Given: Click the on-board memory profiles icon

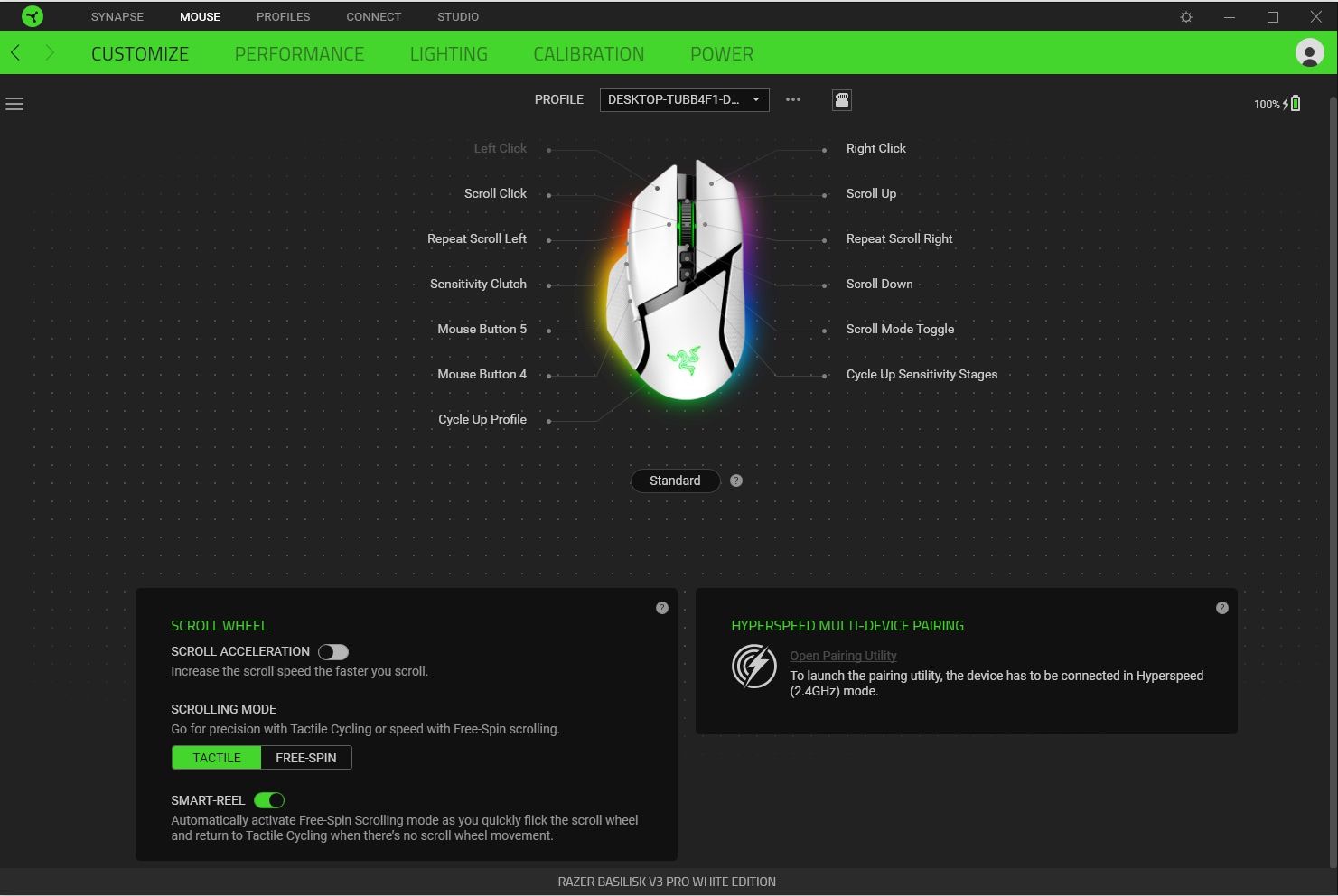Looking at the screenshot, I should click(x=842, y=100).
